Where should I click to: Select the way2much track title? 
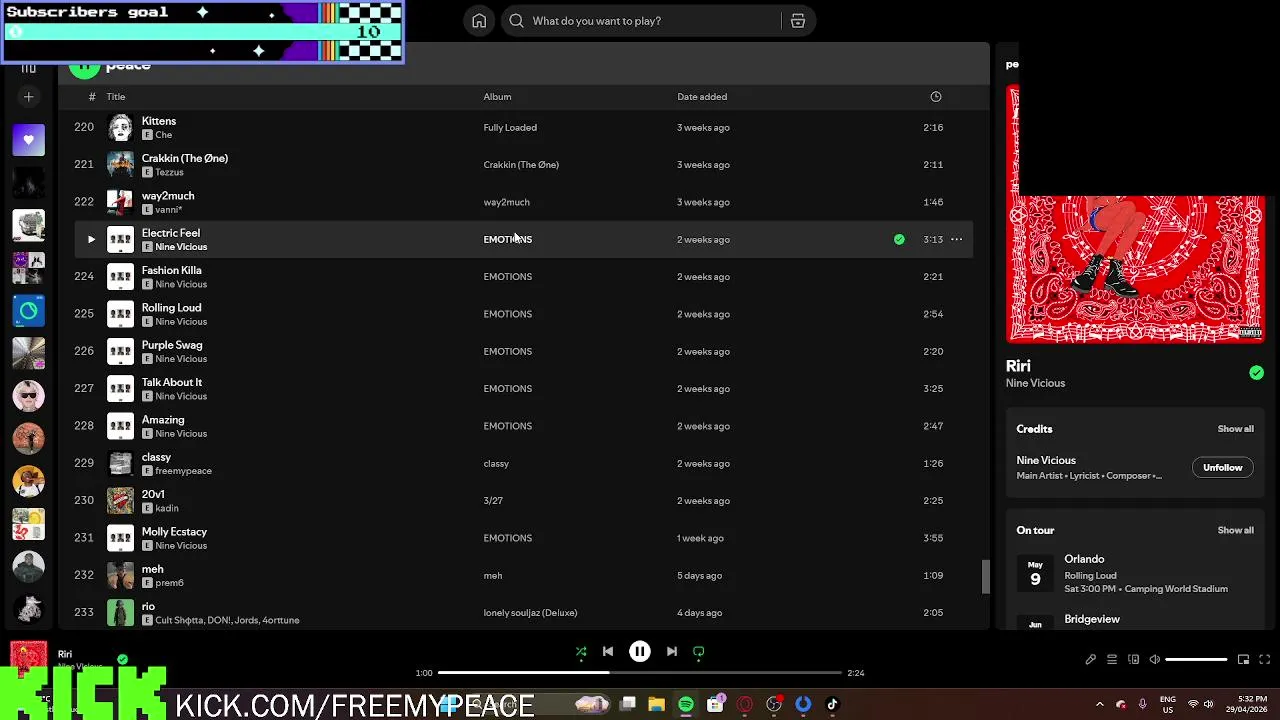pos(168,196)
